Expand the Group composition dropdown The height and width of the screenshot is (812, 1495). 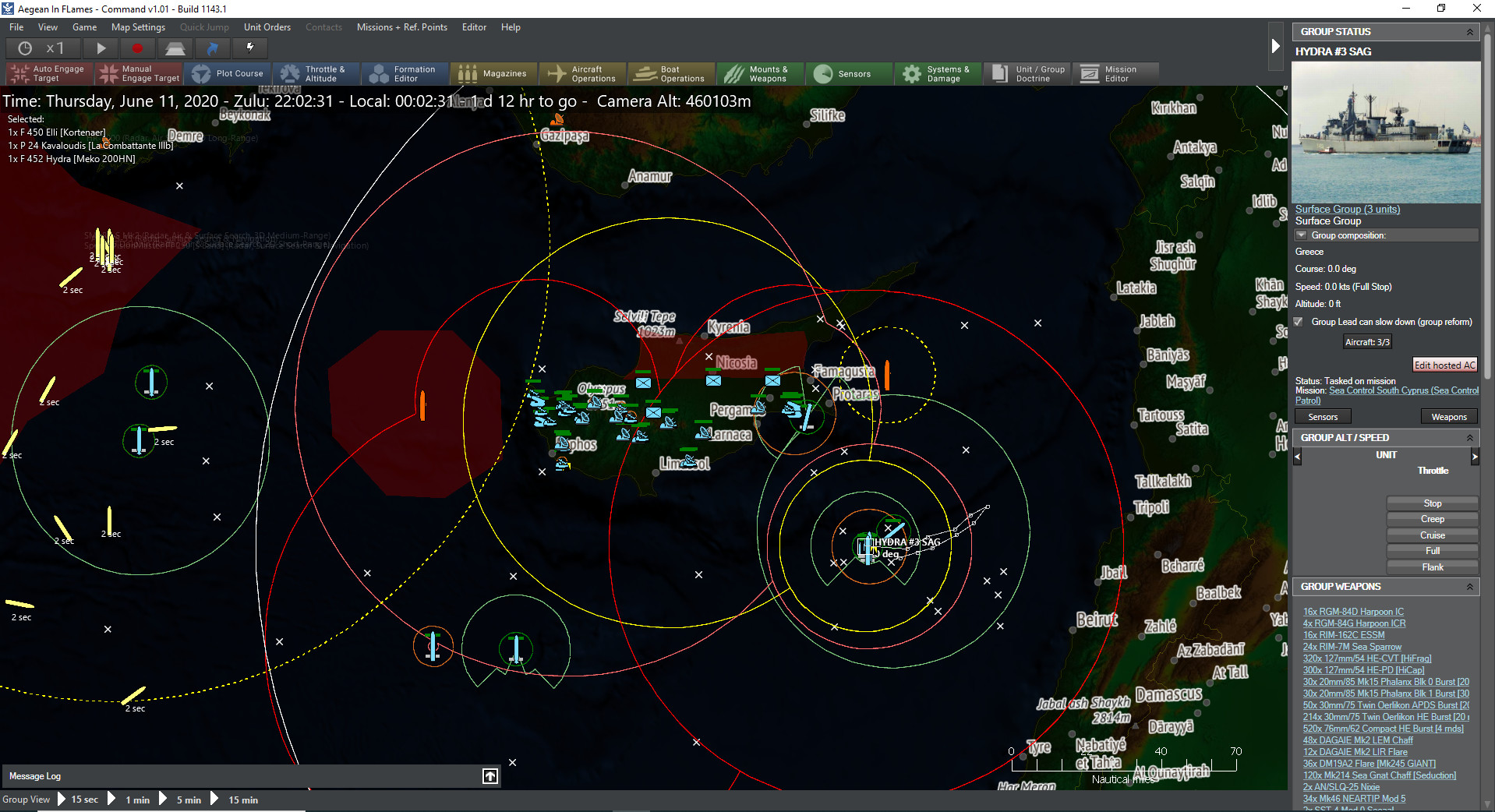click(x=1302, y=235)
